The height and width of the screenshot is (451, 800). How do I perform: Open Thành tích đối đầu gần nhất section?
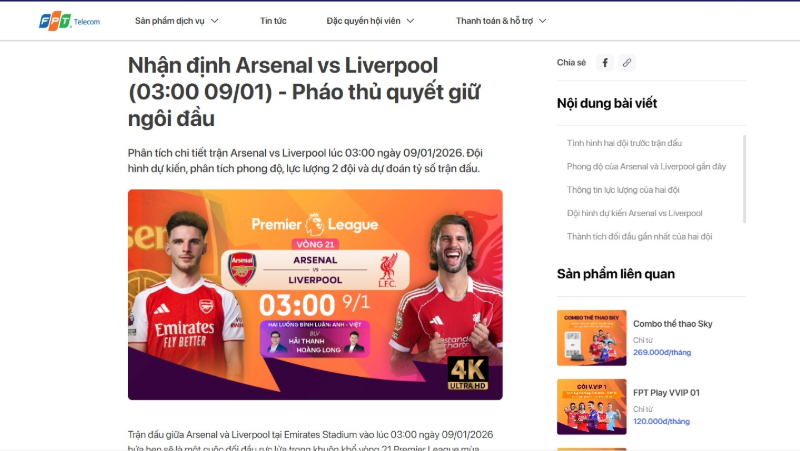[x=639, y=237]
